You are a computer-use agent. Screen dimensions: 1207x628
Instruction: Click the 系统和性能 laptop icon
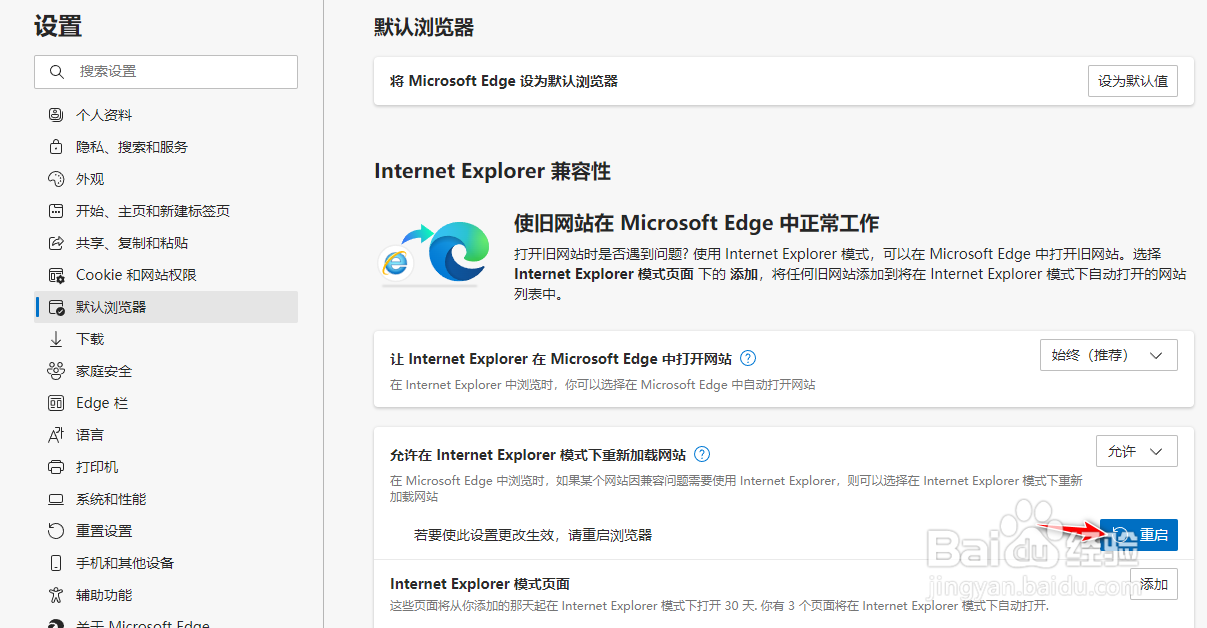56,499
